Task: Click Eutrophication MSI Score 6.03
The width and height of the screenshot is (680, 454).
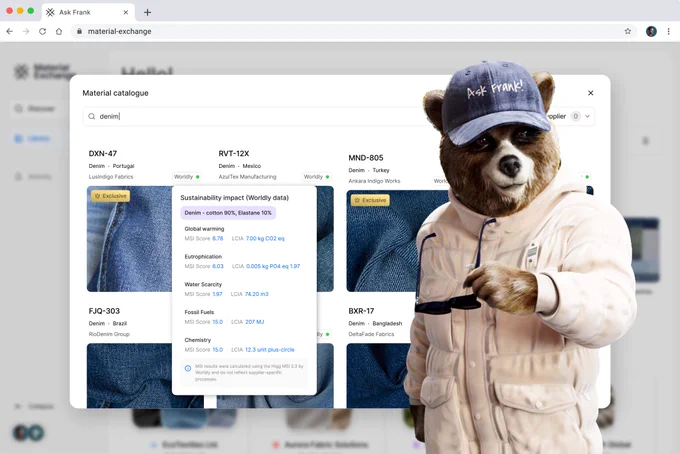Action: [x=204, y=266]
